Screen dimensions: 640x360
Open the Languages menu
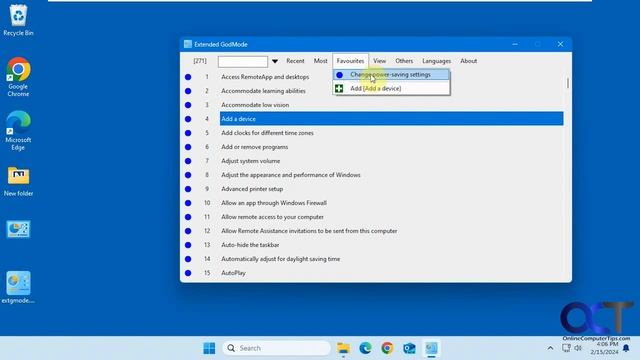[x=436, y=61]
